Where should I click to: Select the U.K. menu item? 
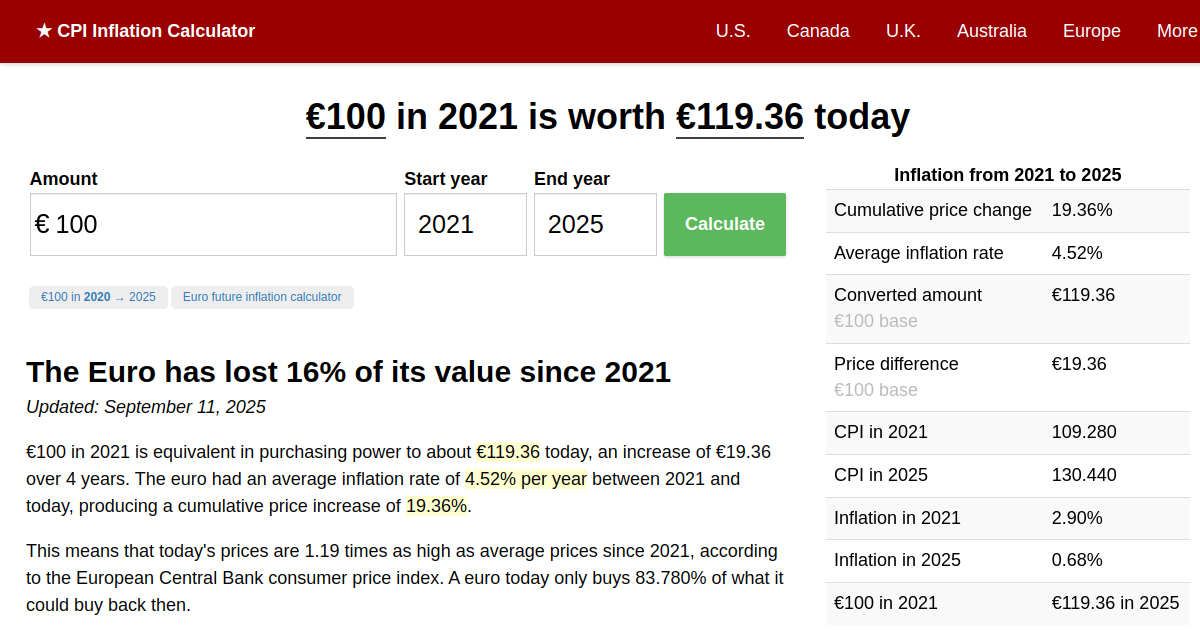[903, 31]
